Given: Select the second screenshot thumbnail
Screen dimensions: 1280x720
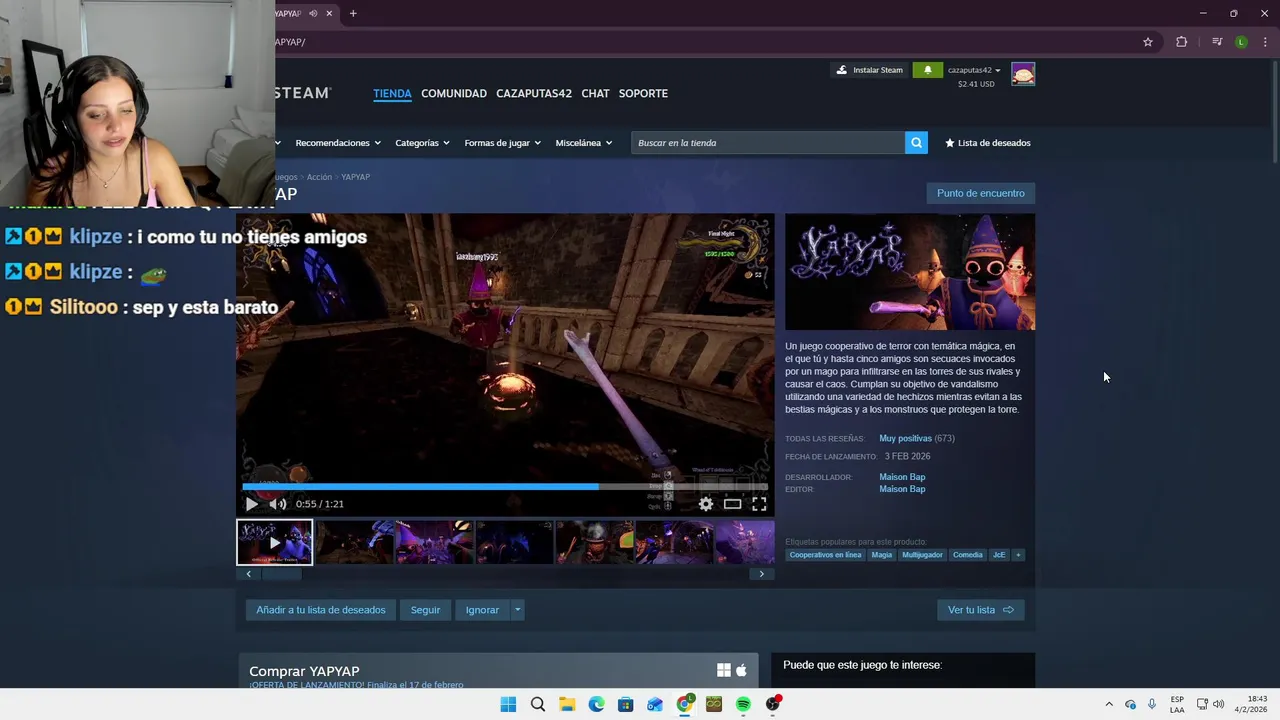Looking at the screenshot, I should coord(355,542).
